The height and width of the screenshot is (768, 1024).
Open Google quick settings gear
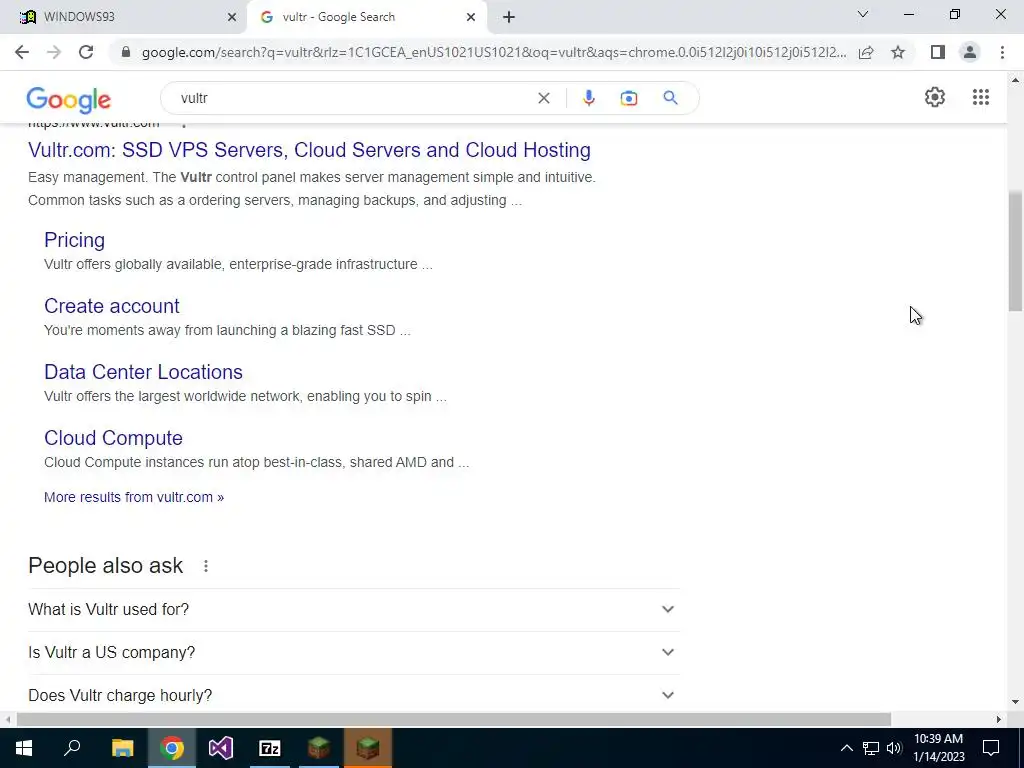pyautogui.click(x=935, y=97)
